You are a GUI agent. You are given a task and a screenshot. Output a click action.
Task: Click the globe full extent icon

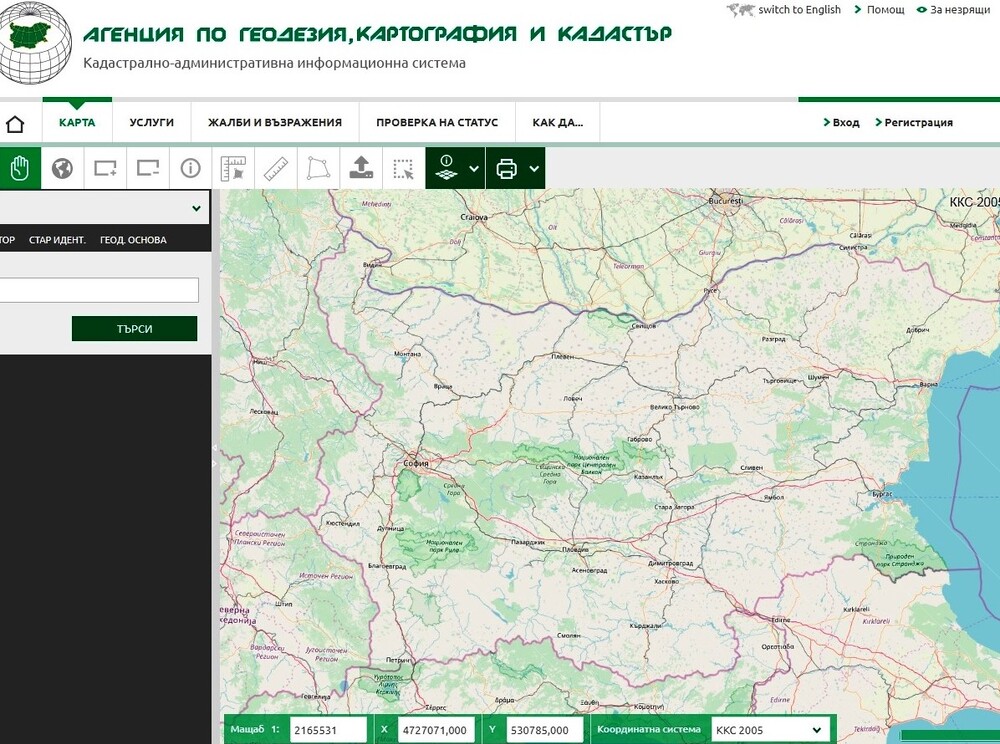[x=62, y=168]
